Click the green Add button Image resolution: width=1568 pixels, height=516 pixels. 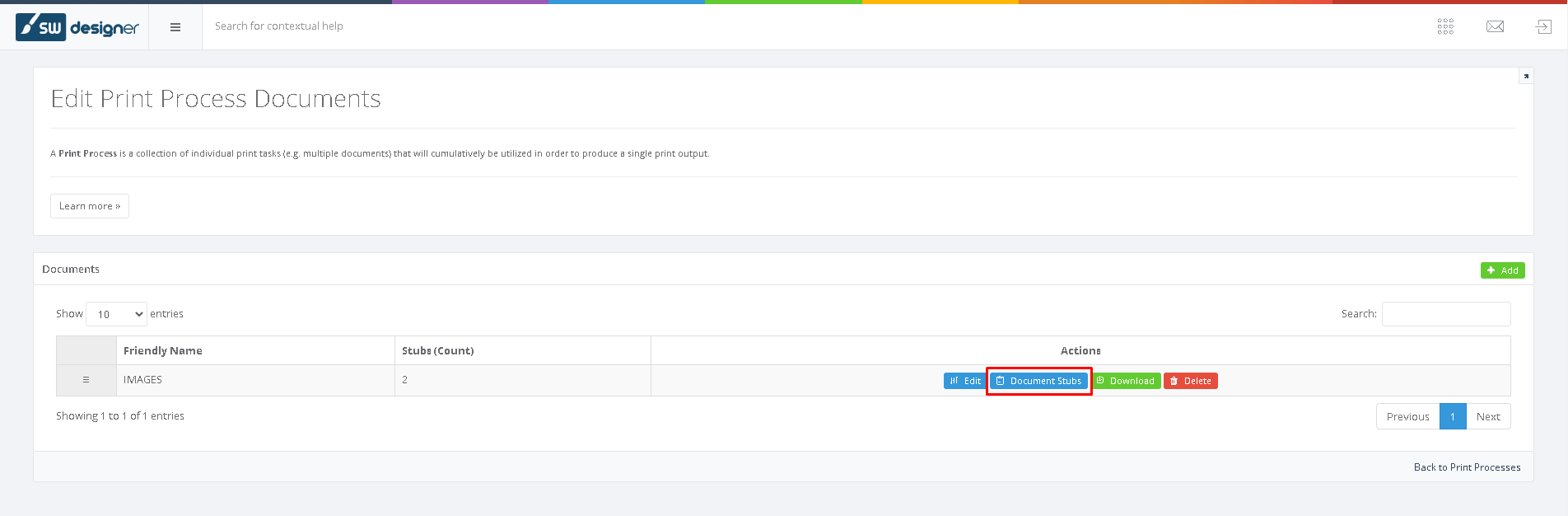point(1502,270)
